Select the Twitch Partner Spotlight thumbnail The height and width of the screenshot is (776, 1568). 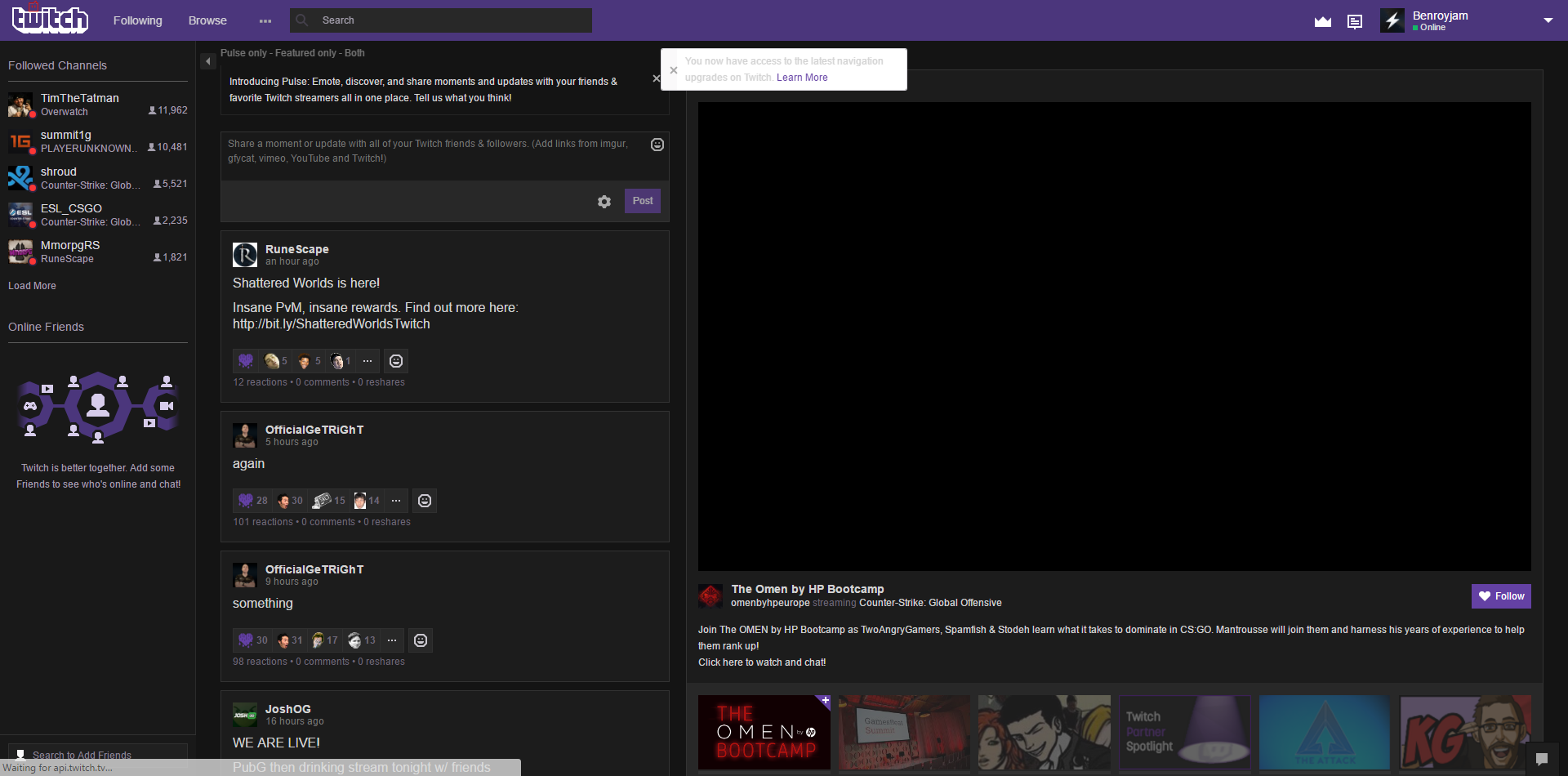1184,733
